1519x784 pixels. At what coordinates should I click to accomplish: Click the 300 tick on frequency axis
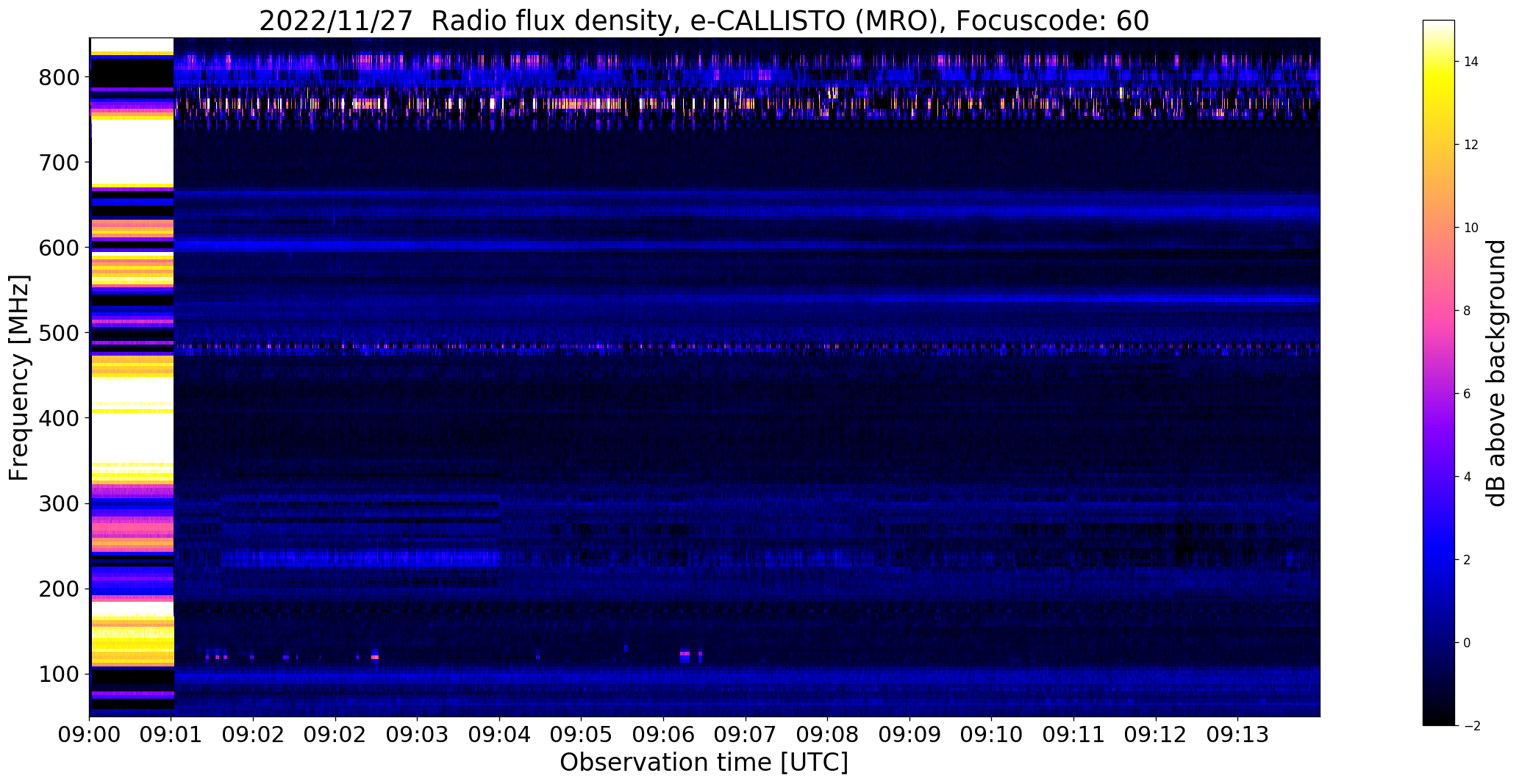(x=58, y=503)
